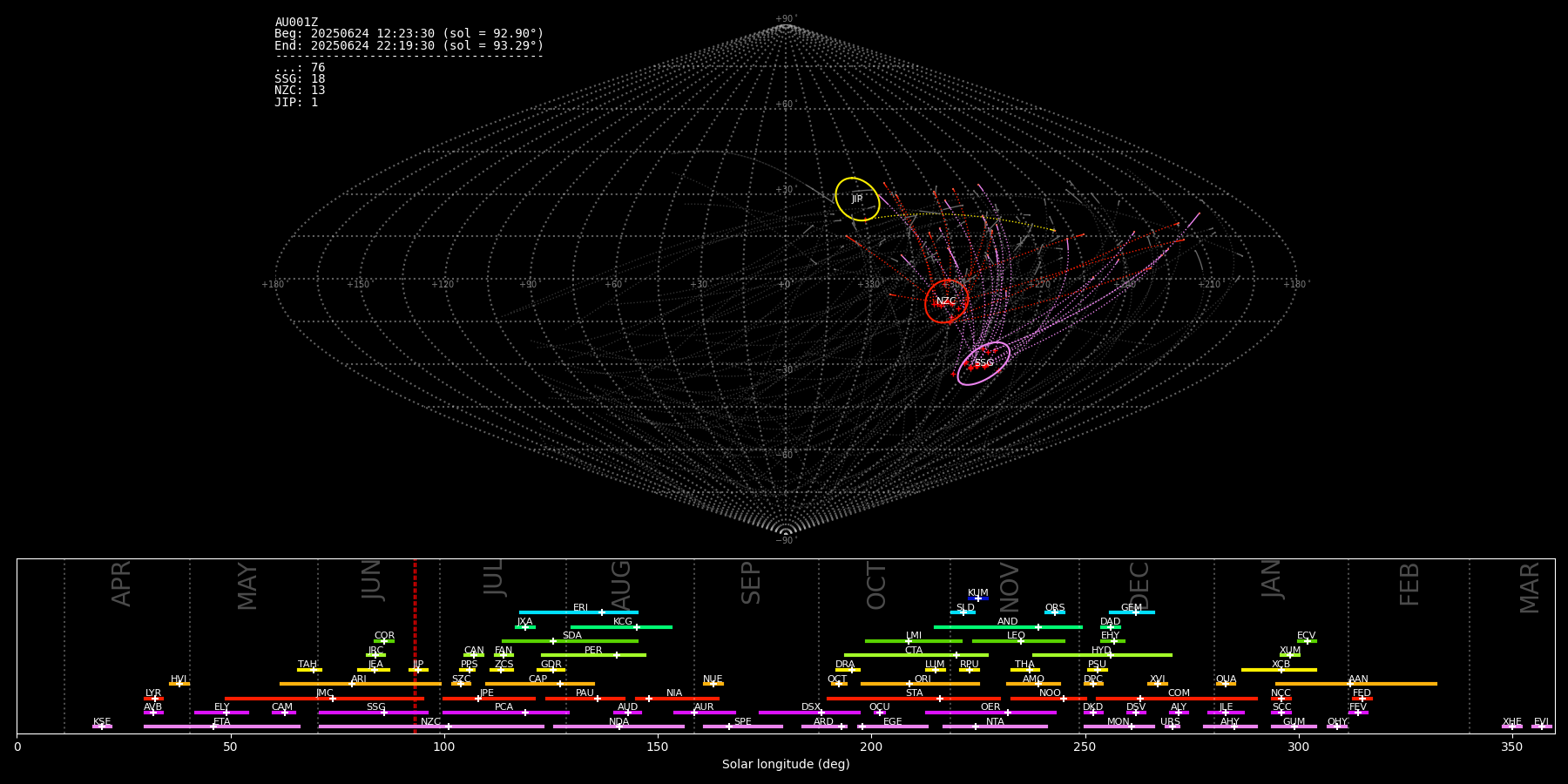Screen dimensions: 1568x784
Task: Click the yellow JEA shower bar
Action: click(374, 670)
